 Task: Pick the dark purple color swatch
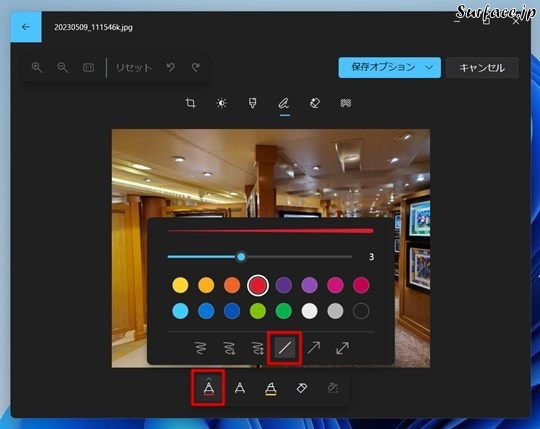click(284, 285)
